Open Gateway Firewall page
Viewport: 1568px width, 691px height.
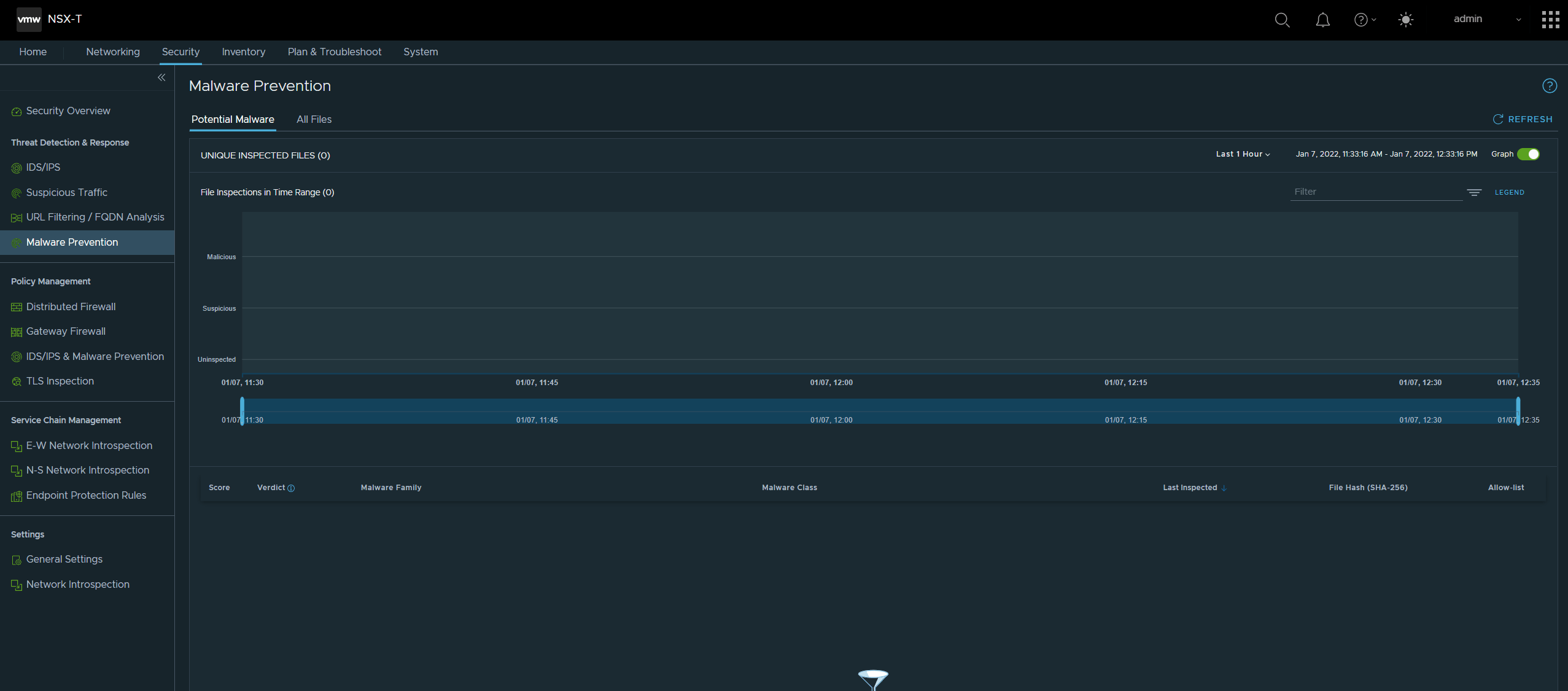point(66,331)
